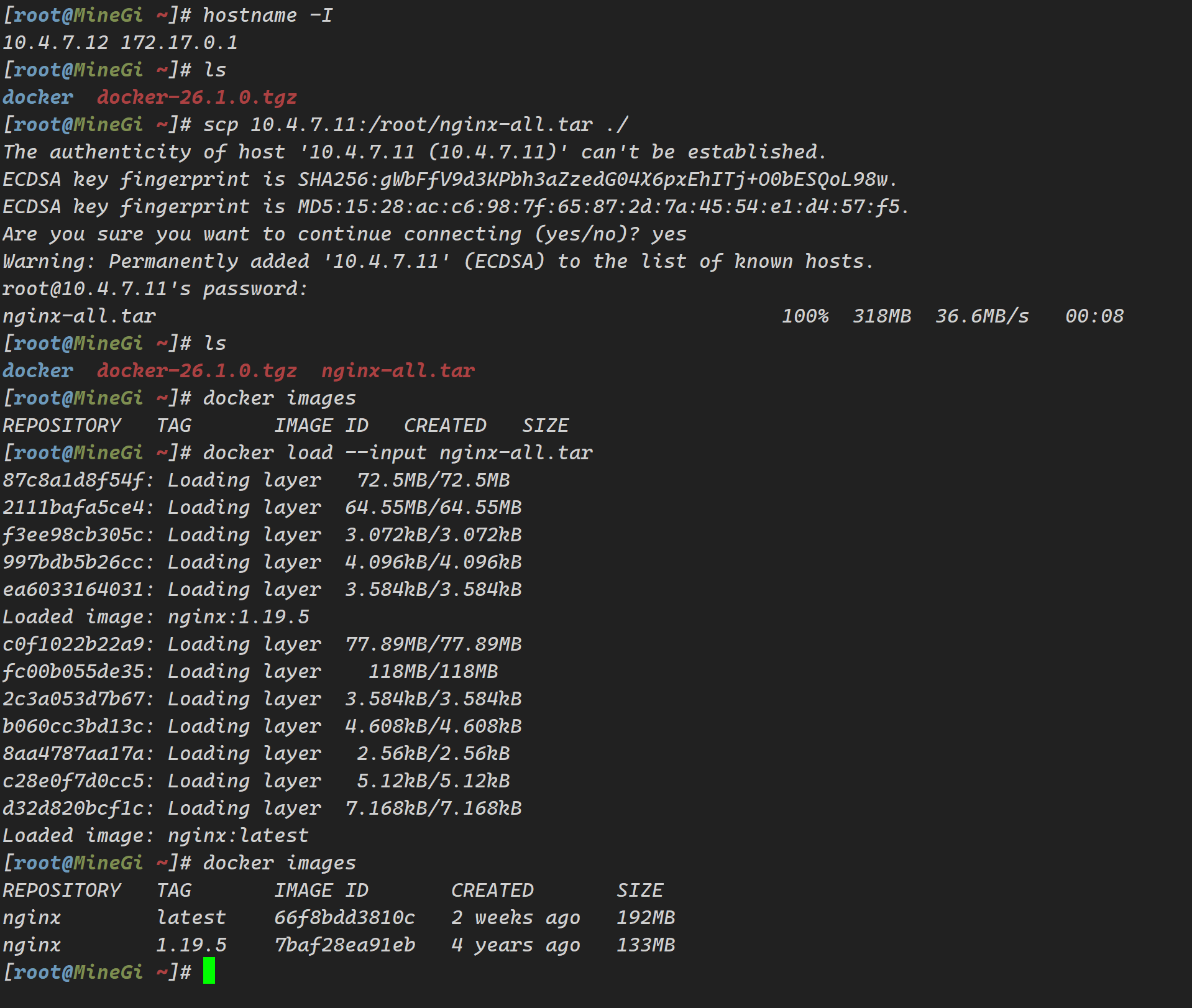Click the '00:08' transfer time
The image size is (1192, 1008).
click(1094, 316)
